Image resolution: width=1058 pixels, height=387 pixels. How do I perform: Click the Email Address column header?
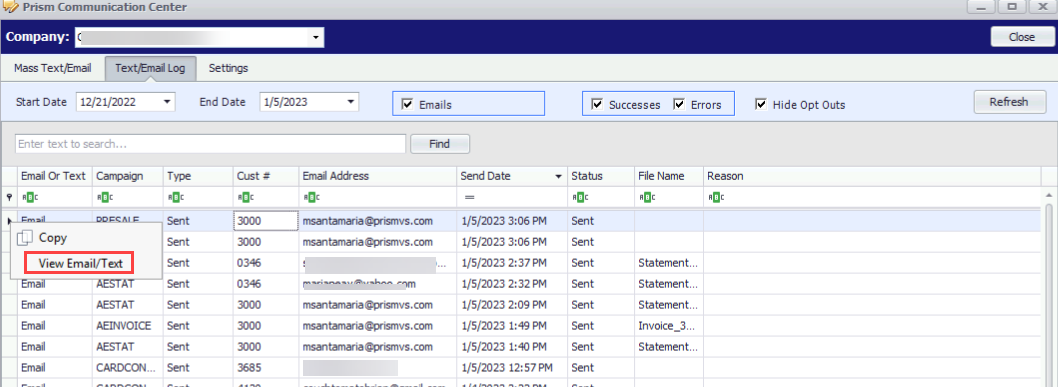pos(378,176)
